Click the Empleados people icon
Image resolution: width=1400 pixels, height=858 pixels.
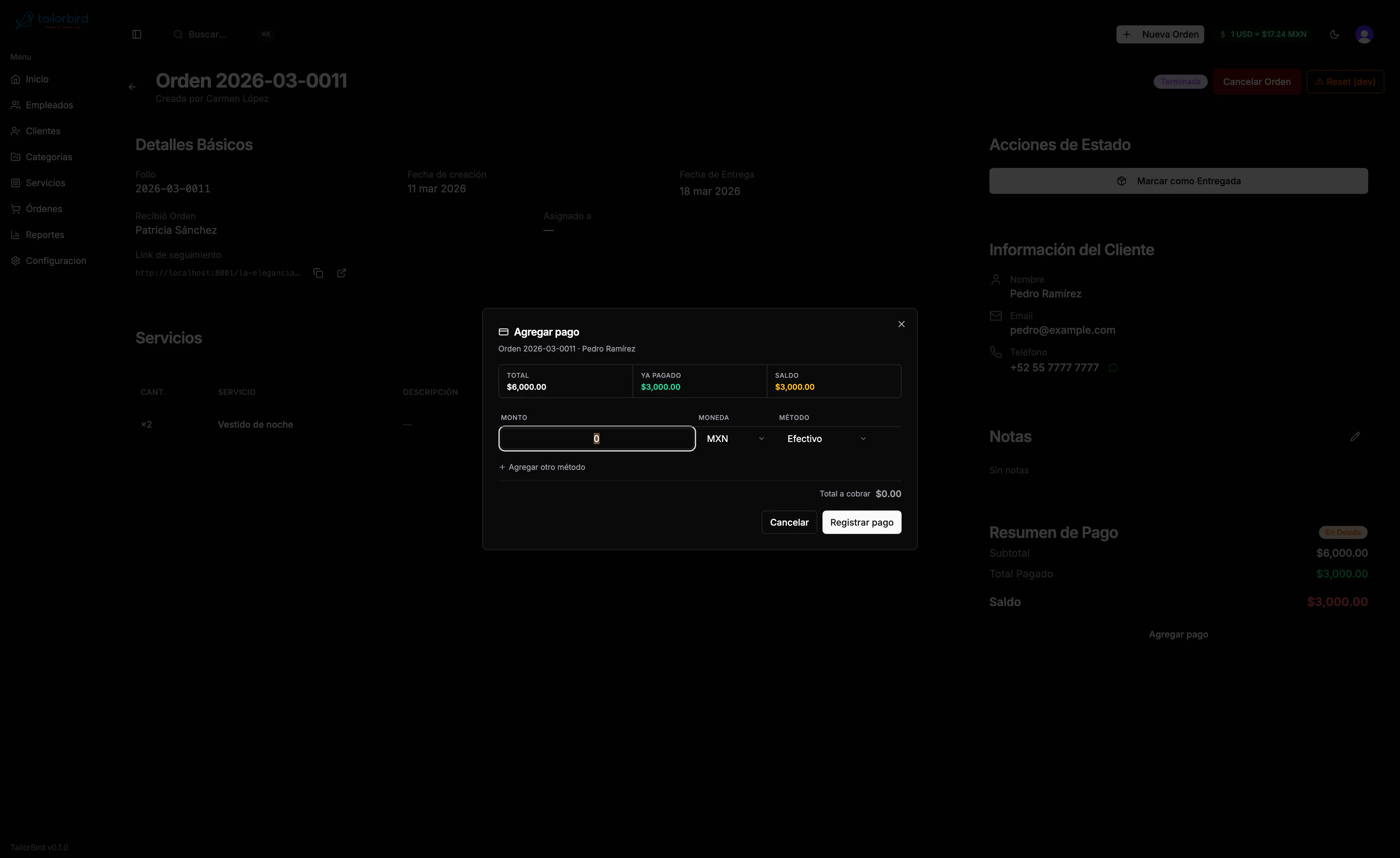pos(15,105)
